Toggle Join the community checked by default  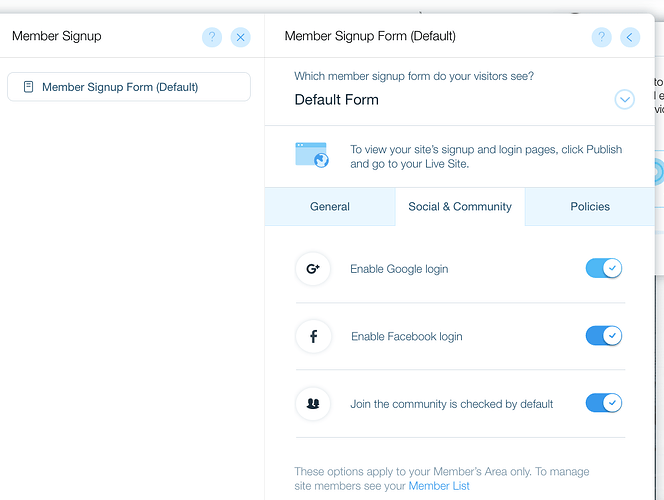point(604,403)
